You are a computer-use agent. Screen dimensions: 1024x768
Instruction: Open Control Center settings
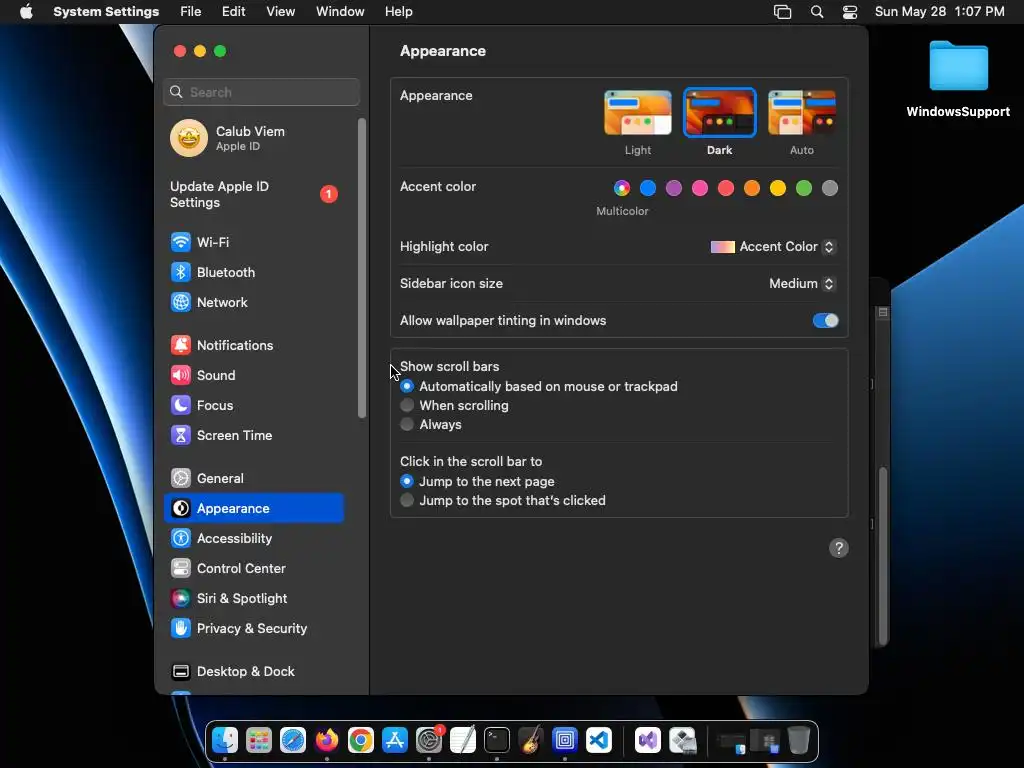[253, 569]
